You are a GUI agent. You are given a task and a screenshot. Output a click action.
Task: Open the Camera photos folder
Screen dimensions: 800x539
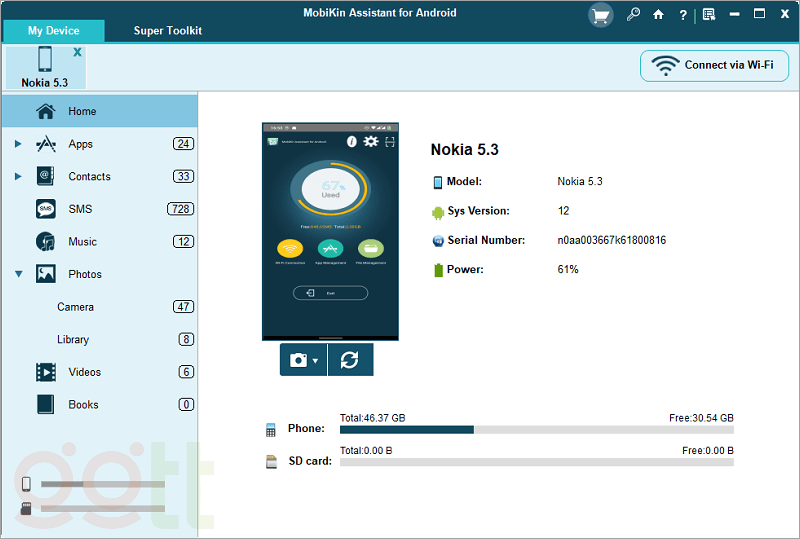pyautogui.click(x=75, y=307)
